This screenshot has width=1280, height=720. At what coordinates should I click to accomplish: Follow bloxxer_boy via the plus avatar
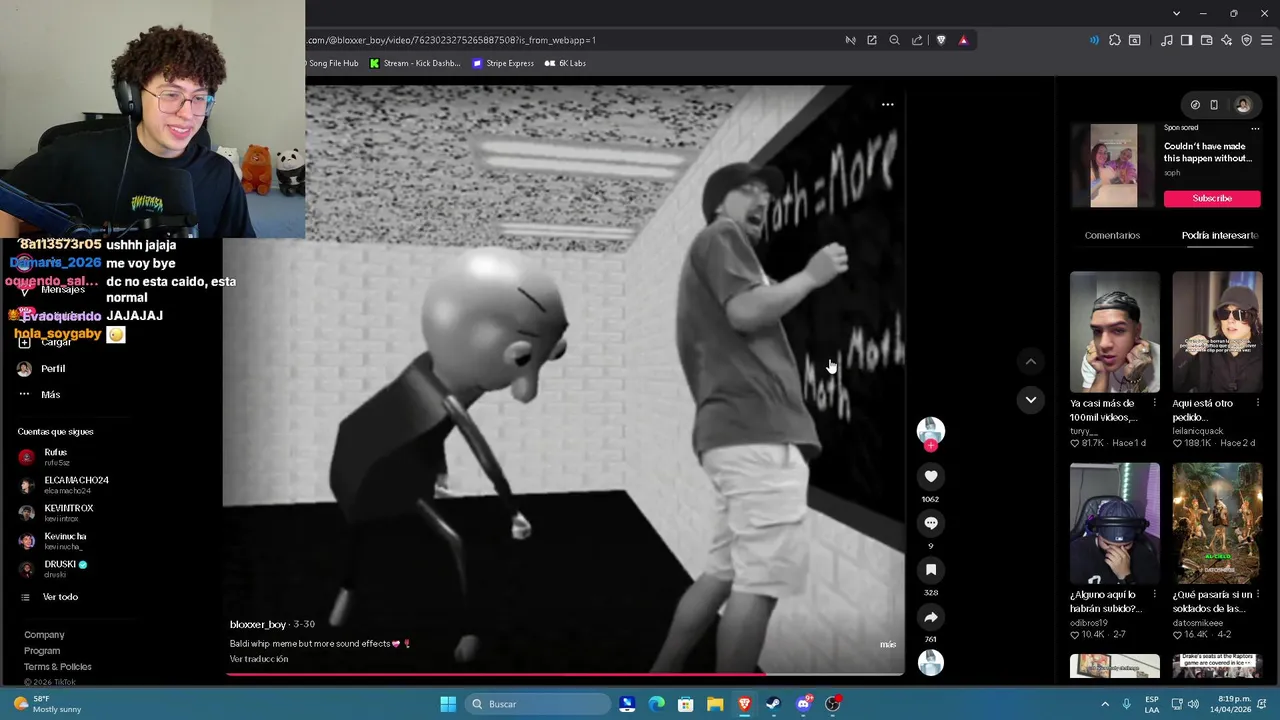[931, 445]
